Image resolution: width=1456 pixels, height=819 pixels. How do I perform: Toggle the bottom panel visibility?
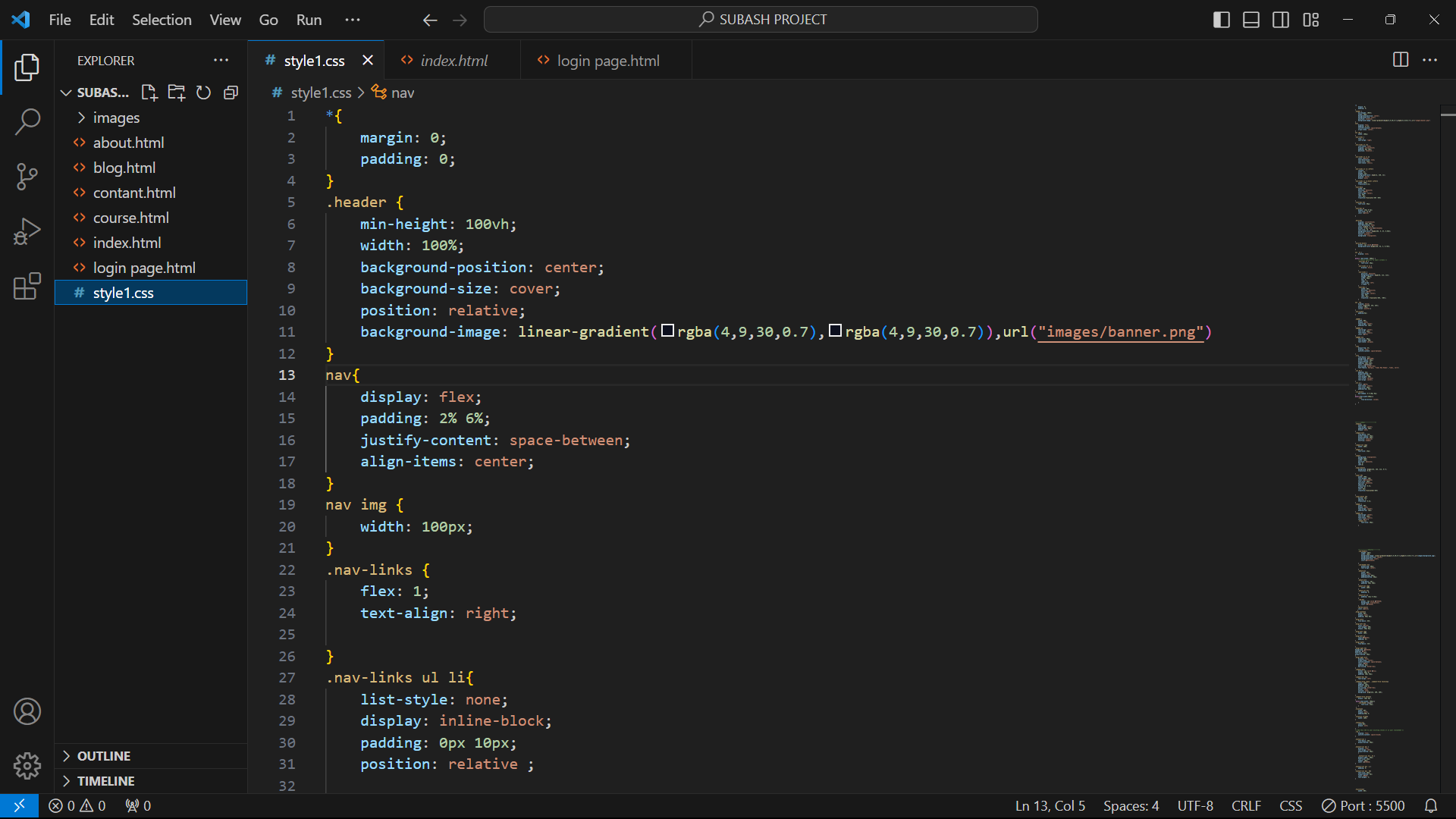1251,20
